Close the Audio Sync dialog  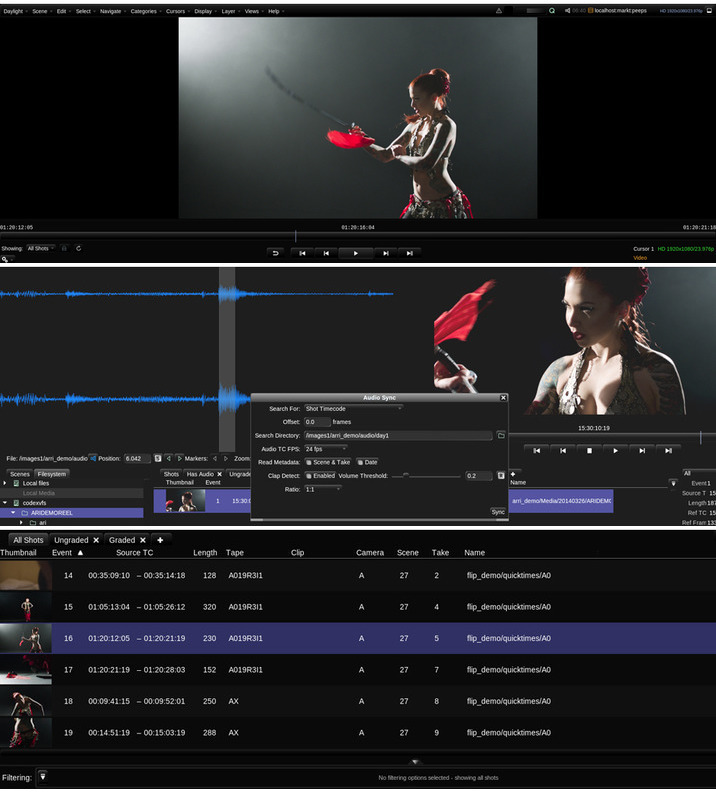point(503,398)
